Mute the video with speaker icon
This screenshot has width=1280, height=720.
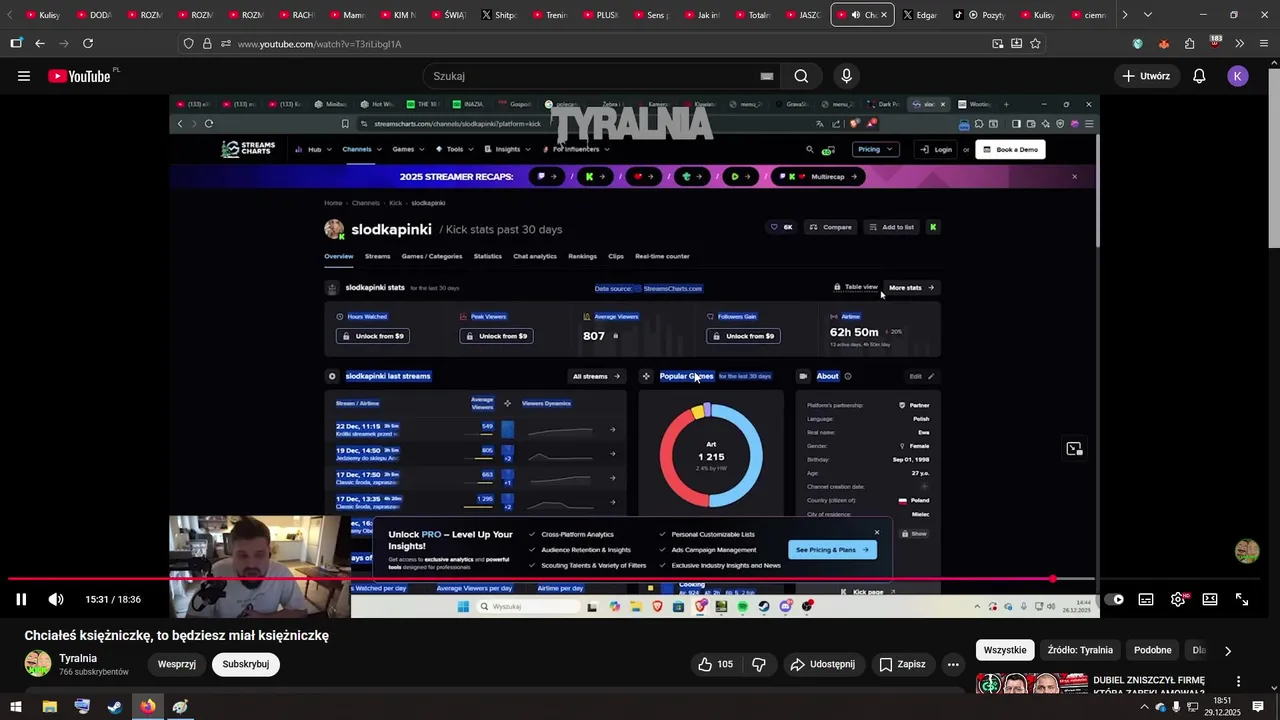tap(56, 599)
